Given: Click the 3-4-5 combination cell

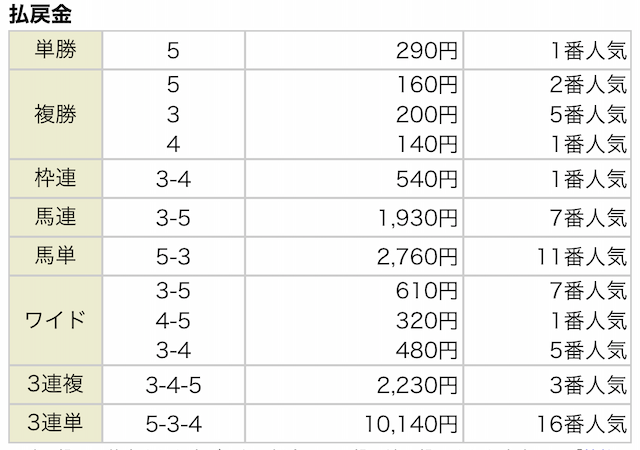Looking at the screenshot, I should pos(174,387).
